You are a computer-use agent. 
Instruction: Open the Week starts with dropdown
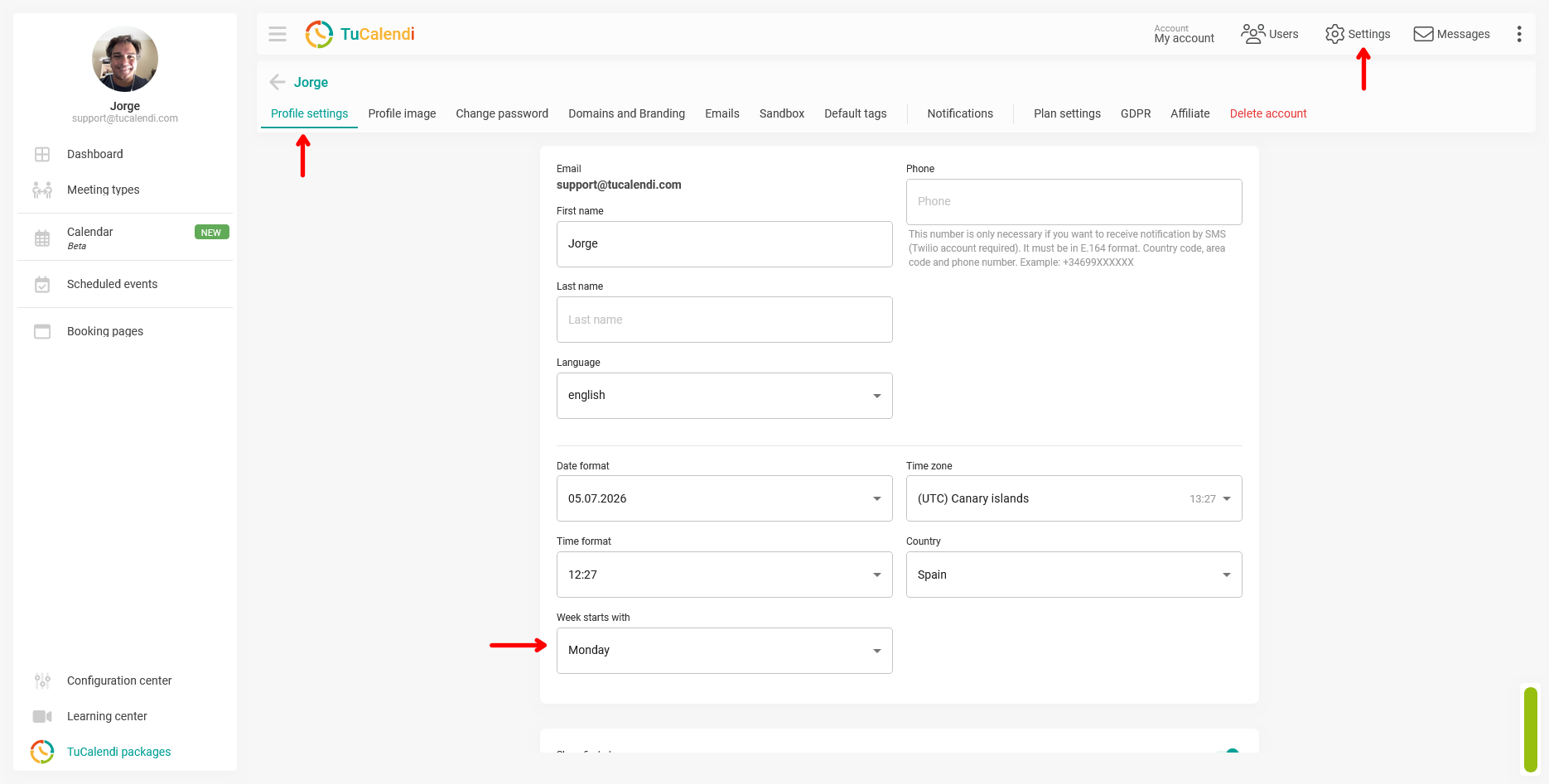click(x=725, y=651)
